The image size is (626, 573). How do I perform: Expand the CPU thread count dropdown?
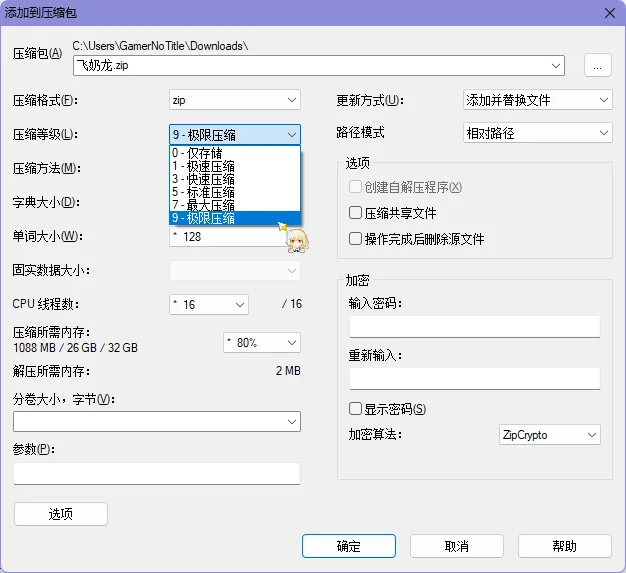coord(209,304)
